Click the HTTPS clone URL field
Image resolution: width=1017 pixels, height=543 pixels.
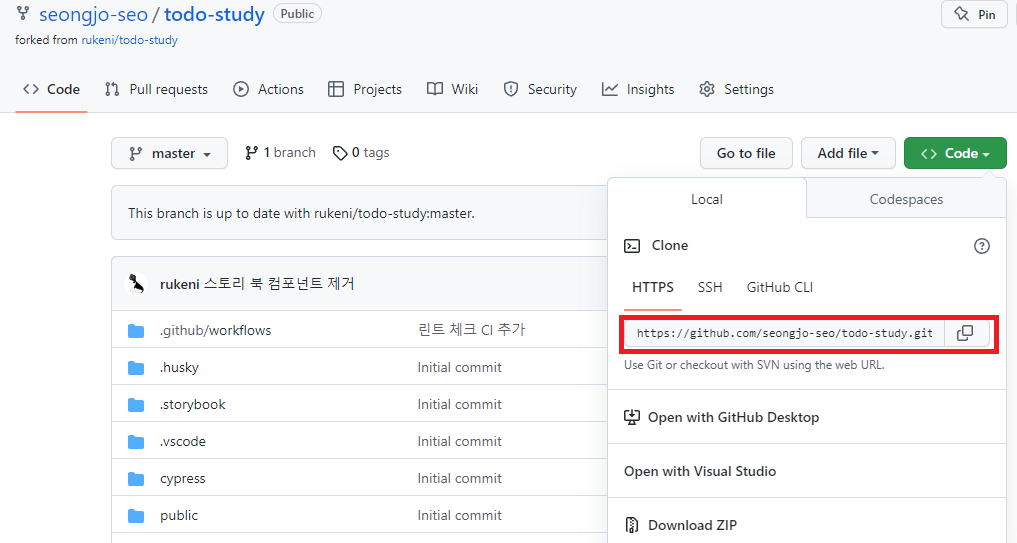tap(785, 333)
